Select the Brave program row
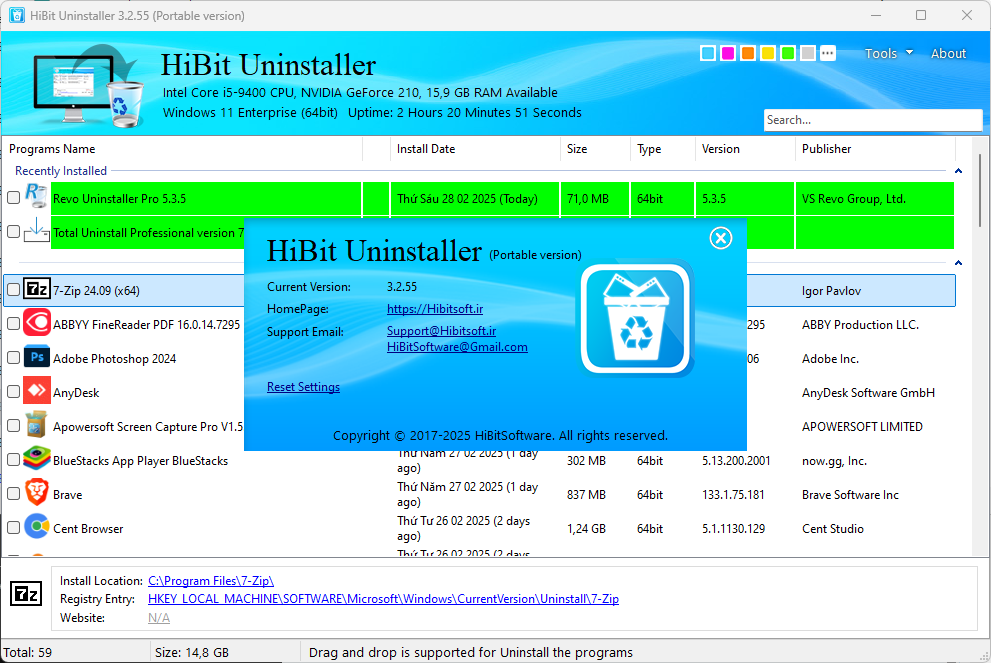Screen dimensions: 991x663 click(479, 494)
